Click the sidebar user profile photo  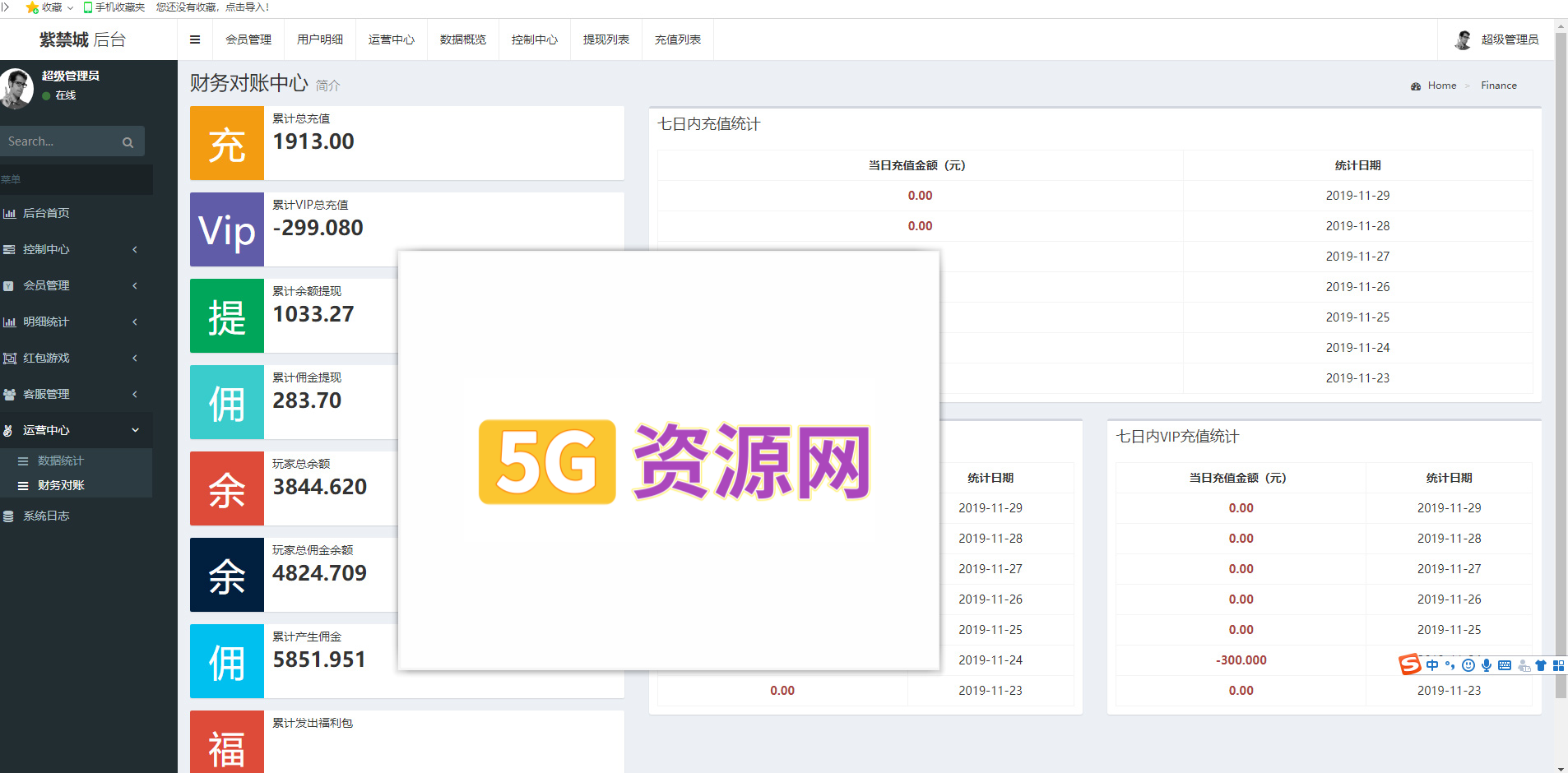point(16,89)
